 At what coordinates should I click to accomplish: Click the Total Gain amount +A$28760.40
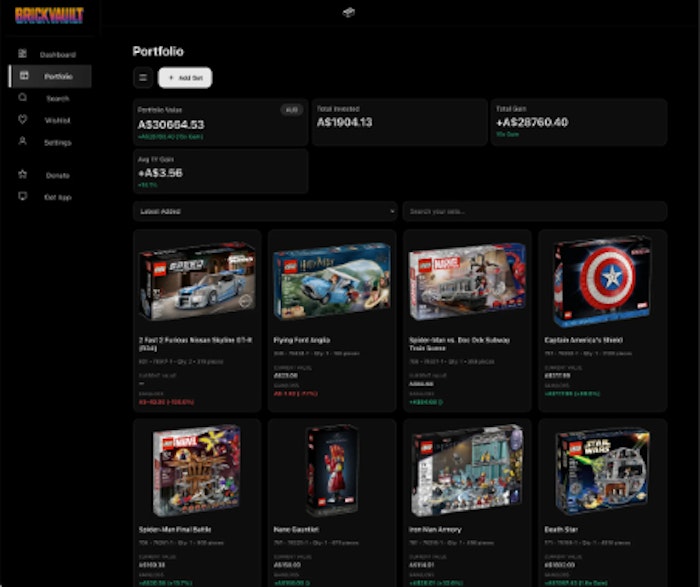click(x=532, y=122)
